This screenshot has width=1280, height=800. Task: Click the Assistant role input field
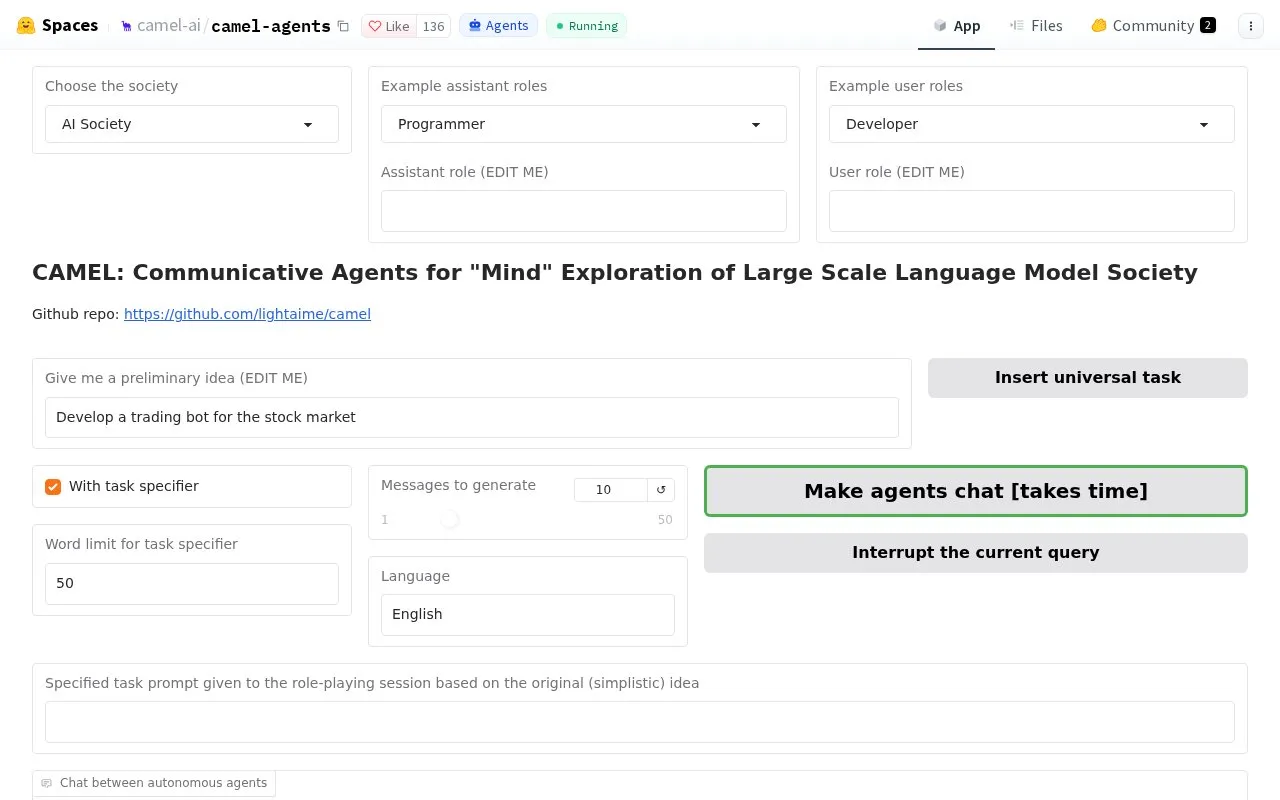[x=584, y=211]
